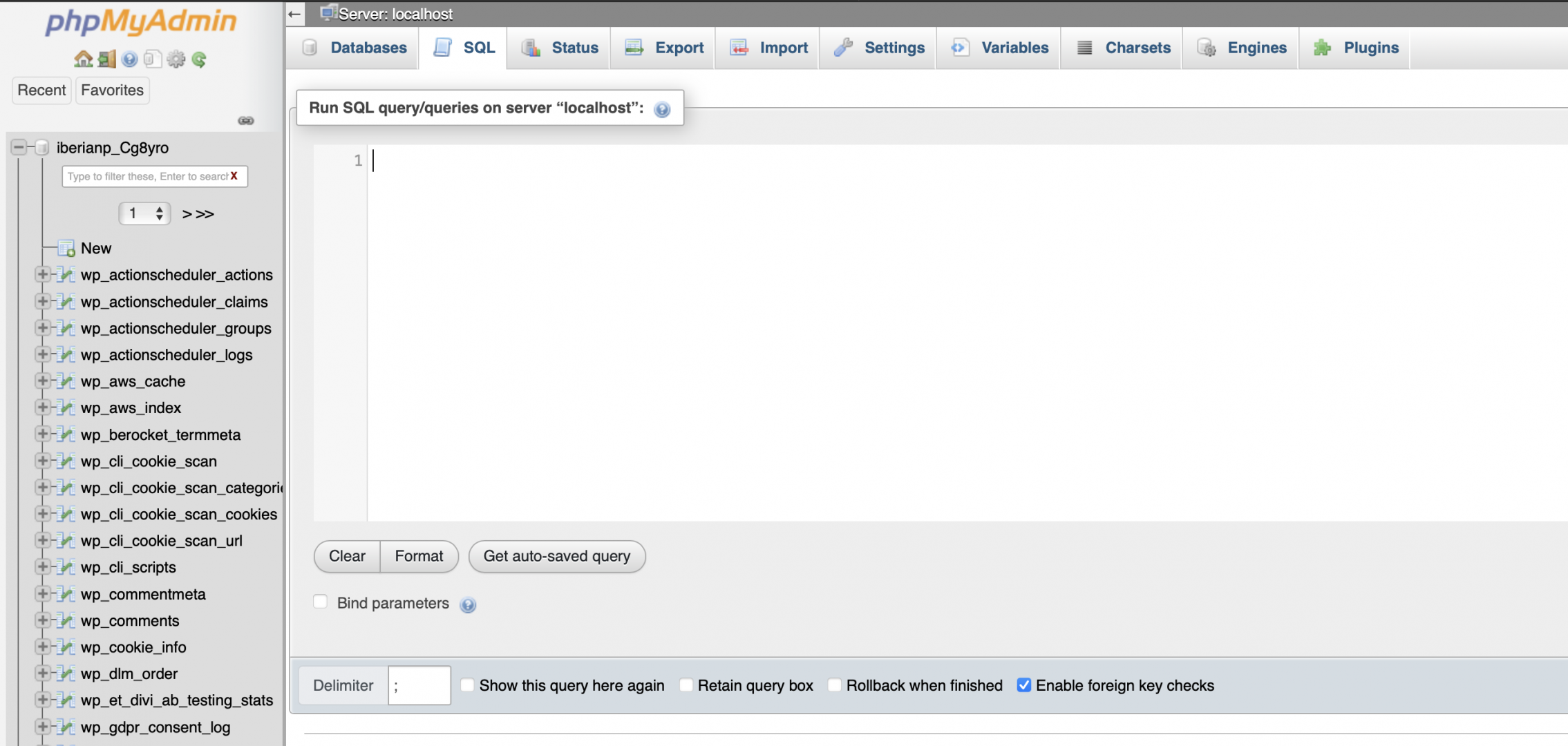Click the log out door icon
The height and width of the screenshot is (746, 1568).
pos(106,59)
